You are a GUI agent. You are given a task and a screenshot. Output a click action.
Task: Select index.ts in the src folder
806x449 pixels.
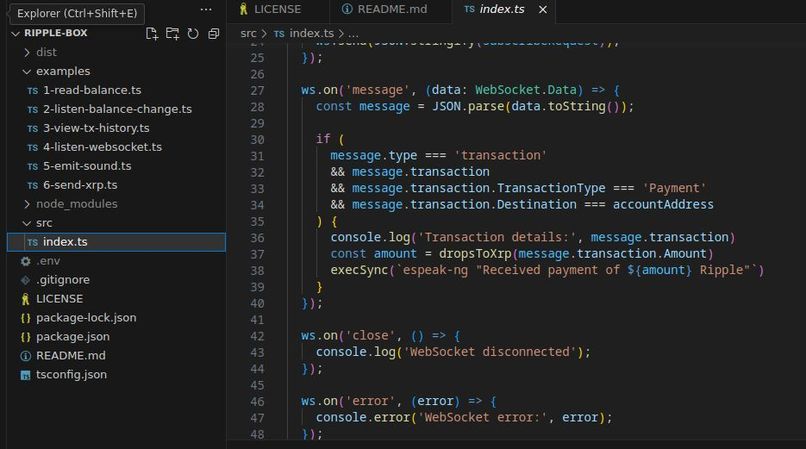pos(116,242)
